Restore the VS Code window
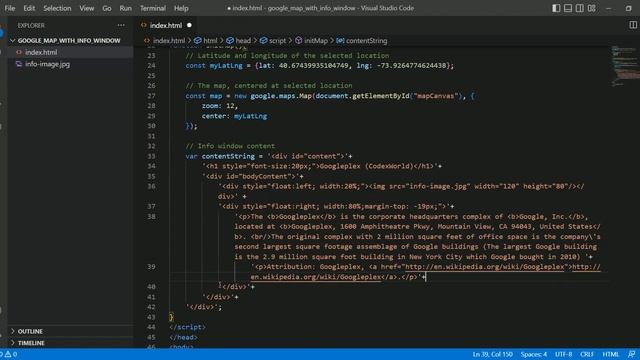640x360 pixels. click(x=629, y=8)
